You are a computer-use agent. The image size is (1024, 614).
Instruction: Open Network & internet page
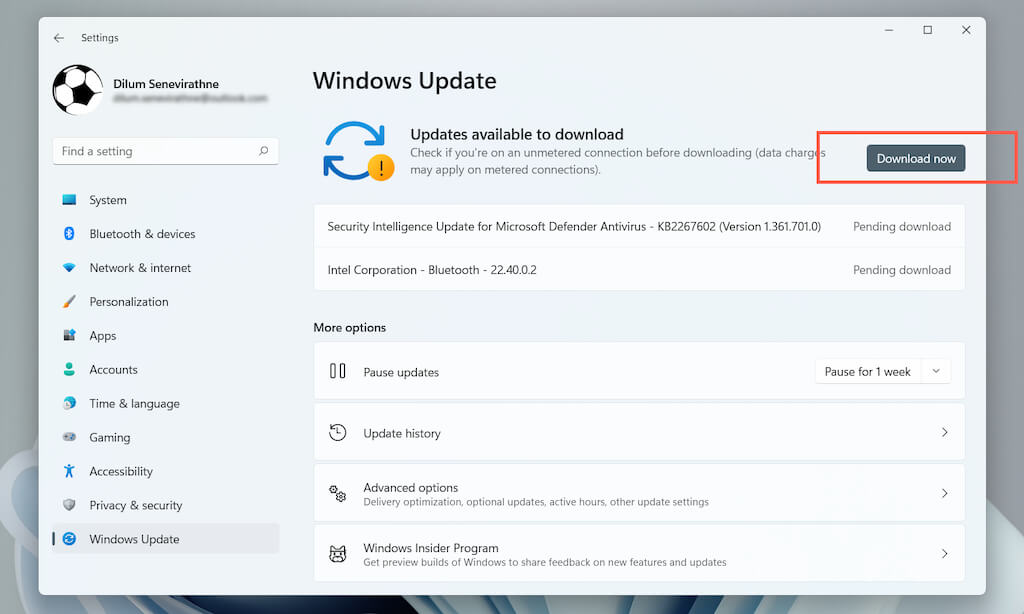point(165,268)
